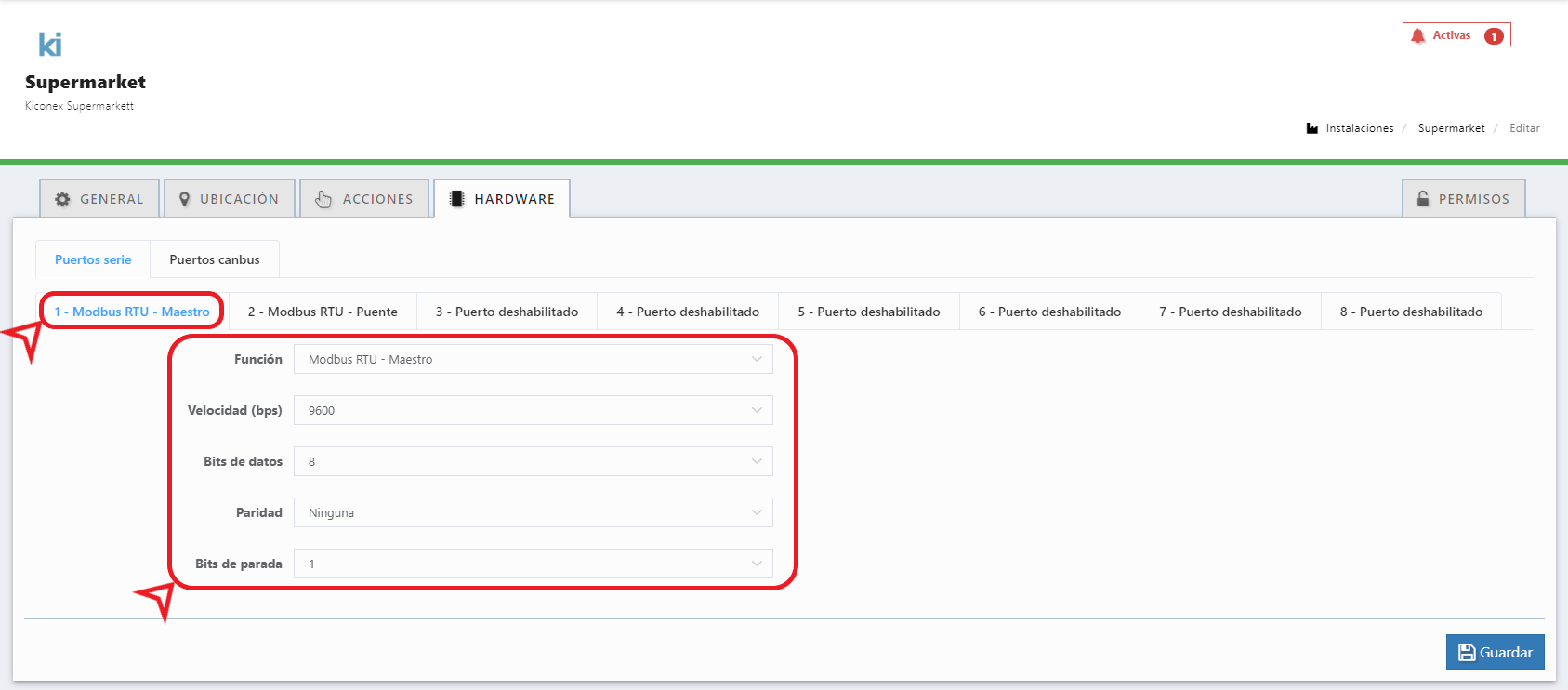Screen dimensions: 1568x690
Task: Open the Función dropdown
Action: click(x=533, y=359)
